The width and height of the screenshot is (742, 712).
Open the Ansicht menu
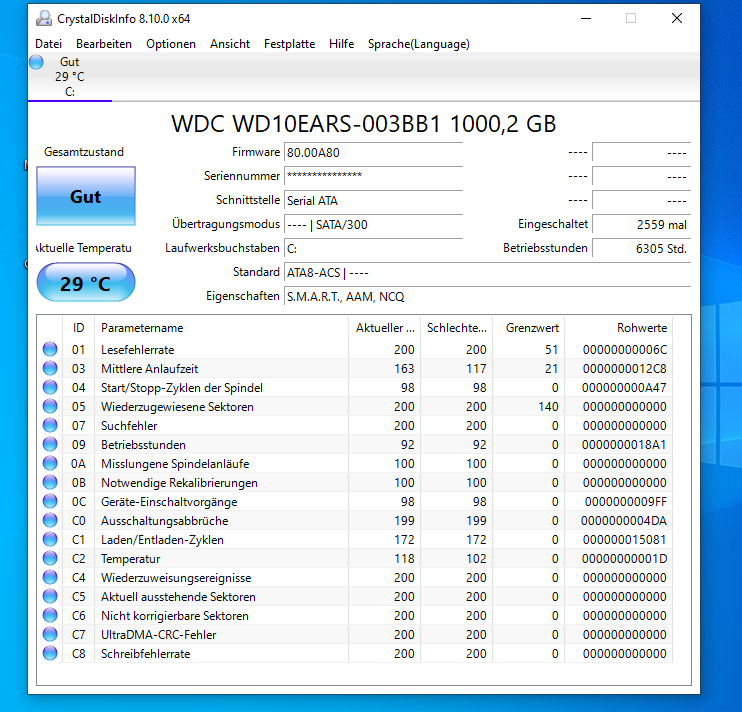tap(230, 44)
